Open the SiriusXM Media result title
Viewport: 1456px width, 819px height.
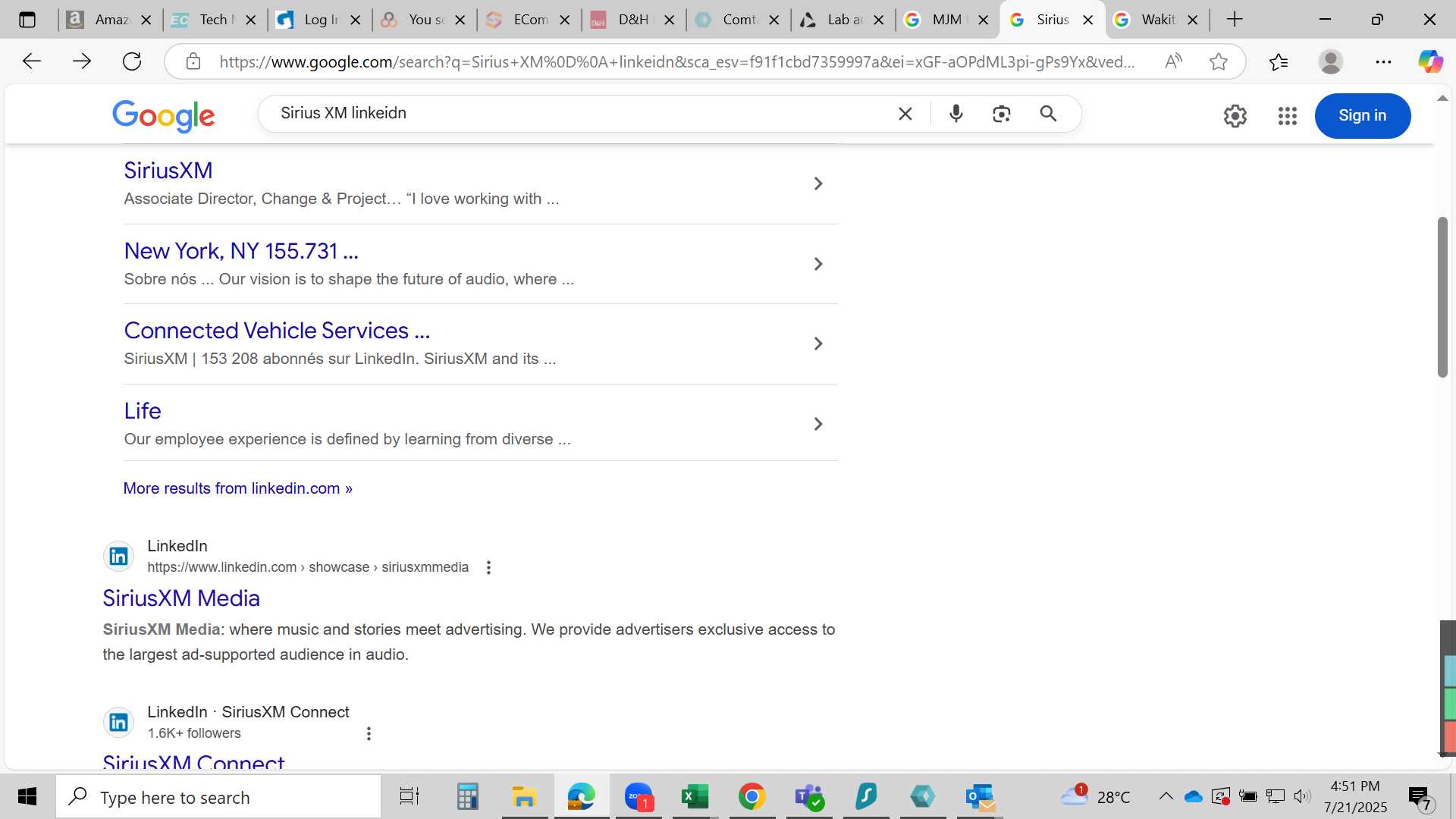click(181, 598)
